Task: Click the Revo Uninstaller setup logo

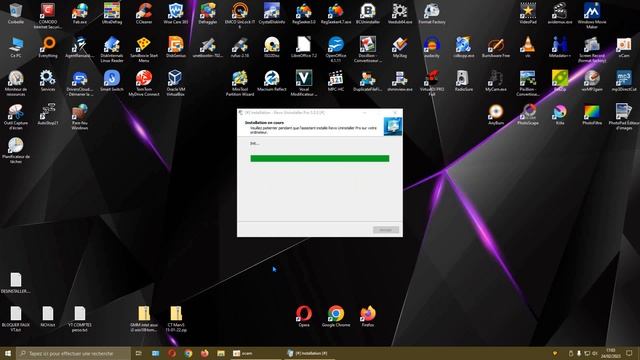Action: point(393,127)
